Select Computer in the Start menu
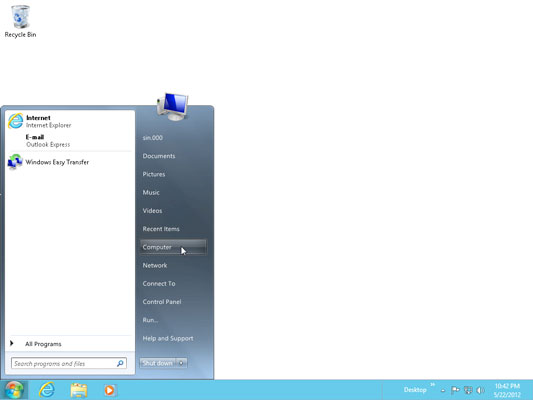The height and width of the screenshot is (400, 533). [x=173, y=247]
